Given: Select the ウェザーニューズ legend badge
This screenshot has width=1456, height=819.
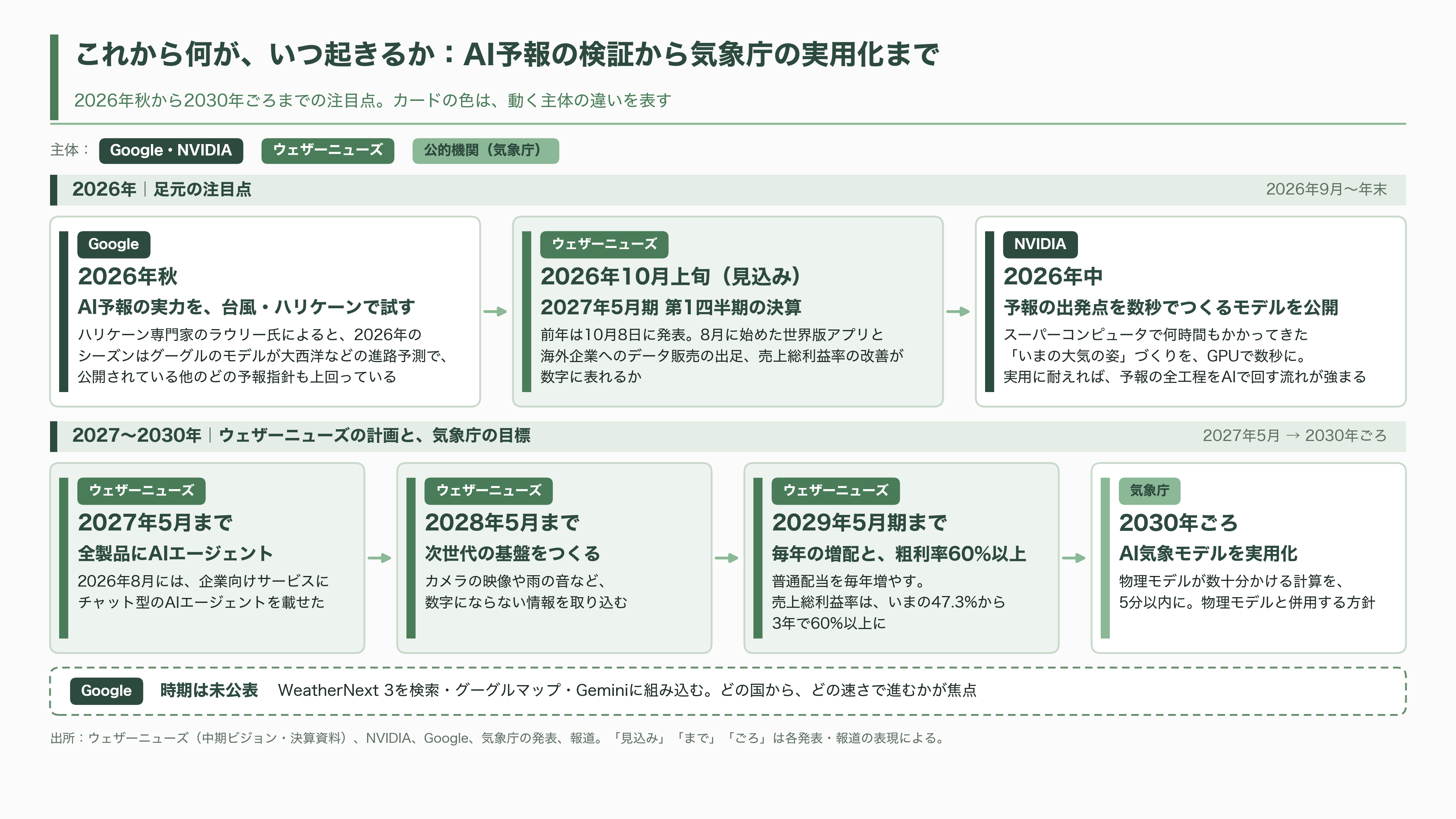Looking at the screenshot, I should 328,151.
